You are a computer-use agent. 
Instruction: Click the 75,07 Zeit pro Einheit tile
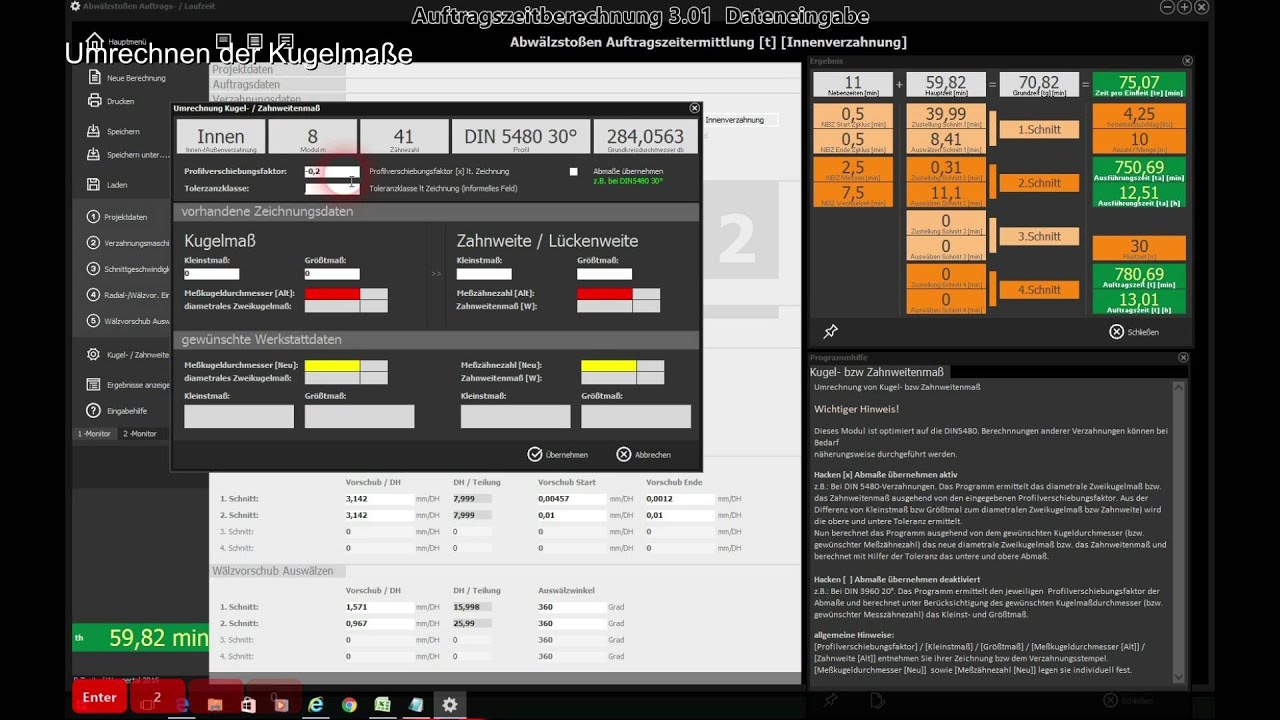click(1139, 84)
